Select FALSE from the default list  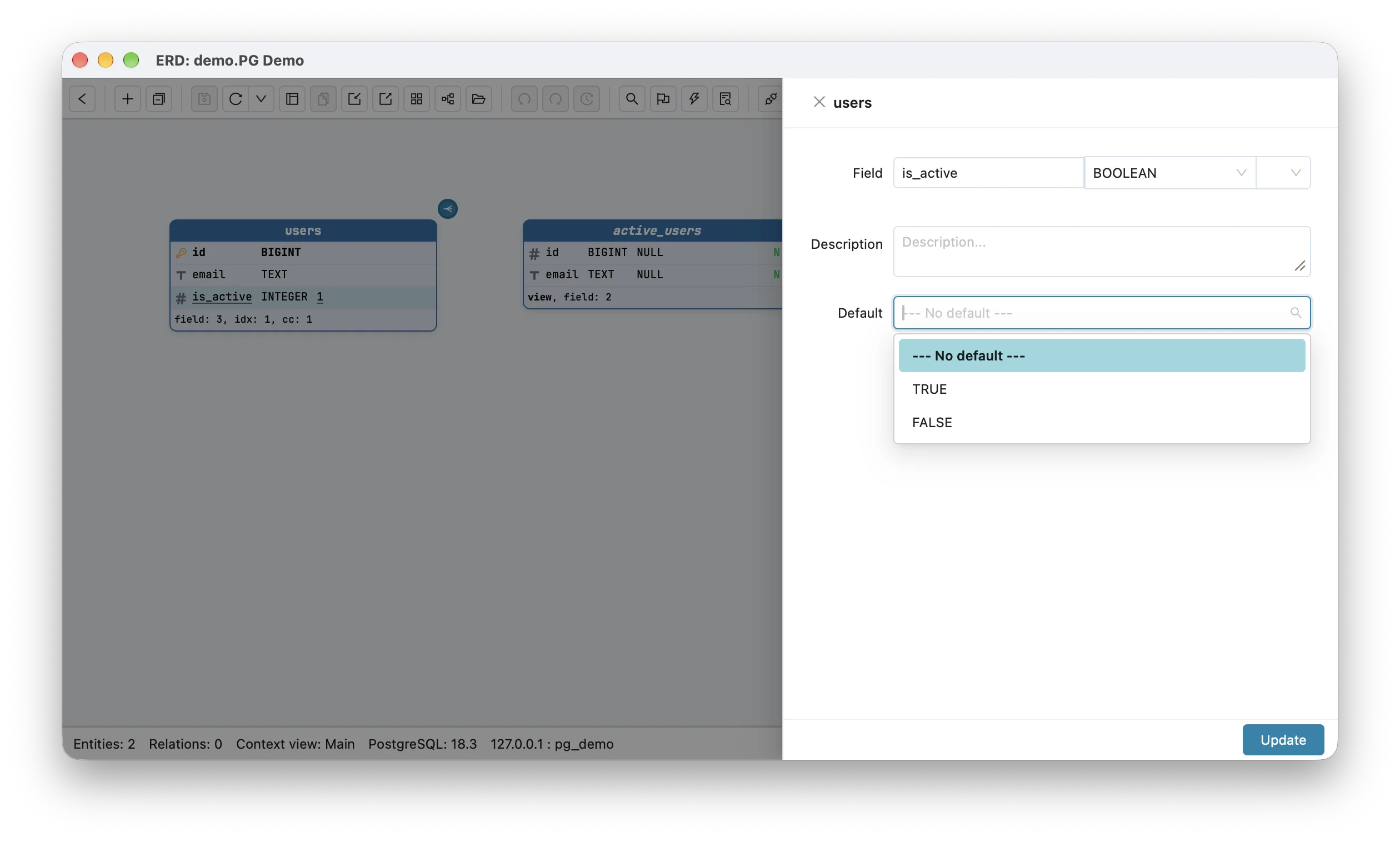tap(1102, 423)
